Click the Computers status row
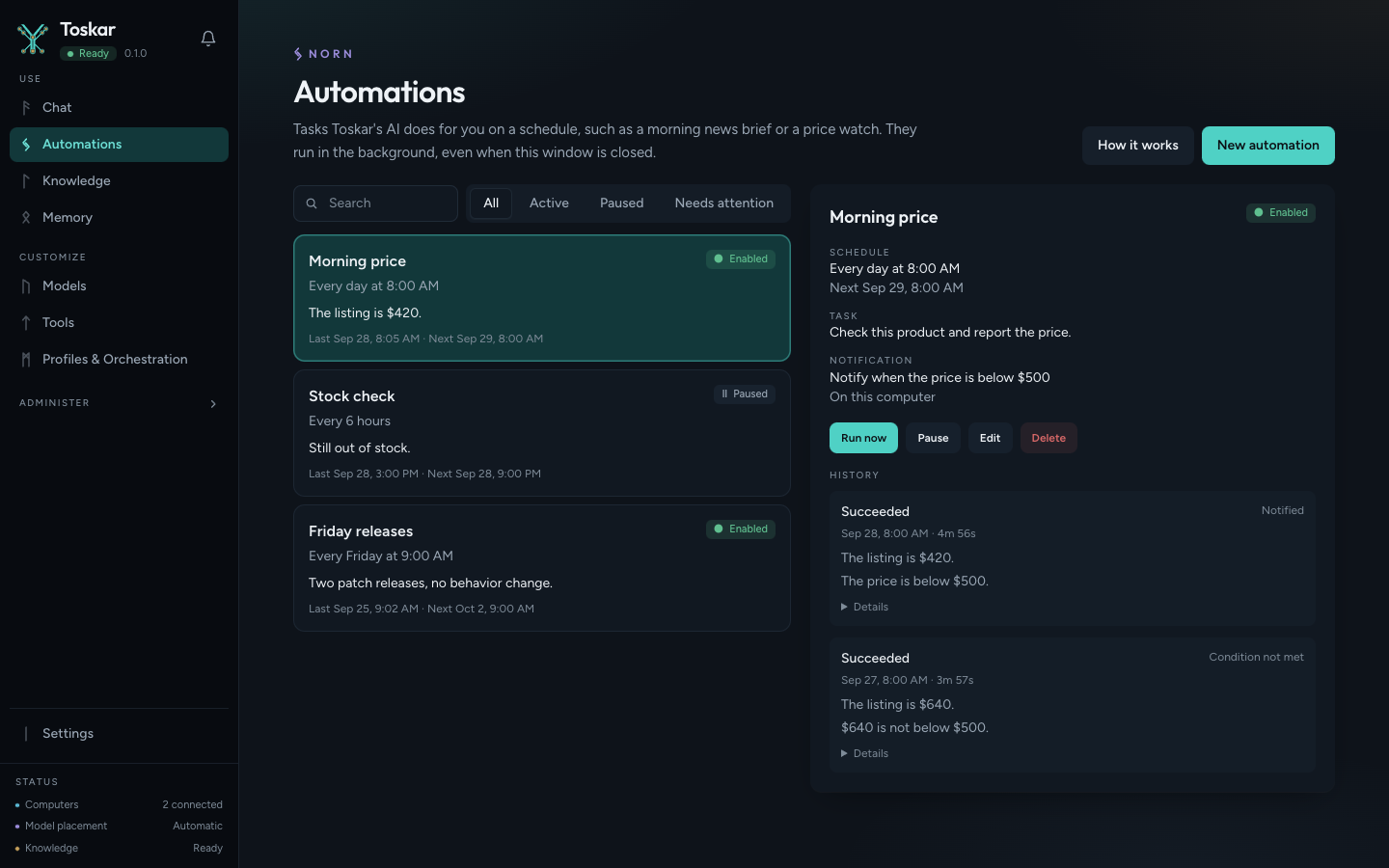The image size is (1389, 868). point(119,804)
